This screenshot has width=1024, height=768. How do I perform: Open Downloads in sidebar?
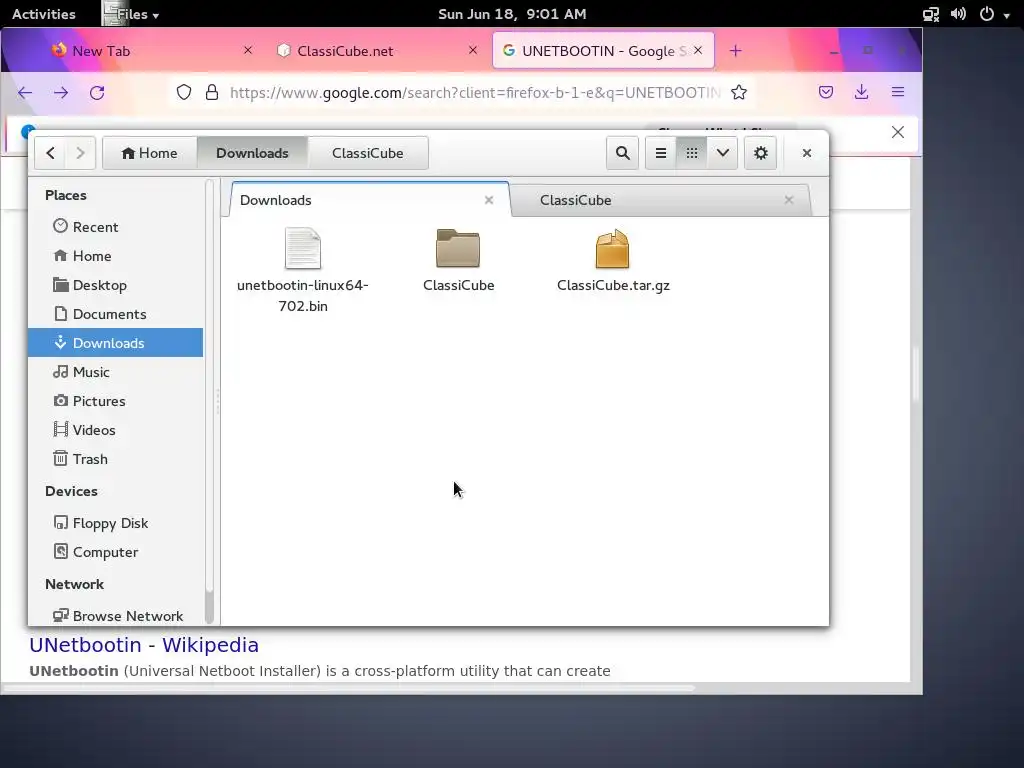[x=116, y=343]
